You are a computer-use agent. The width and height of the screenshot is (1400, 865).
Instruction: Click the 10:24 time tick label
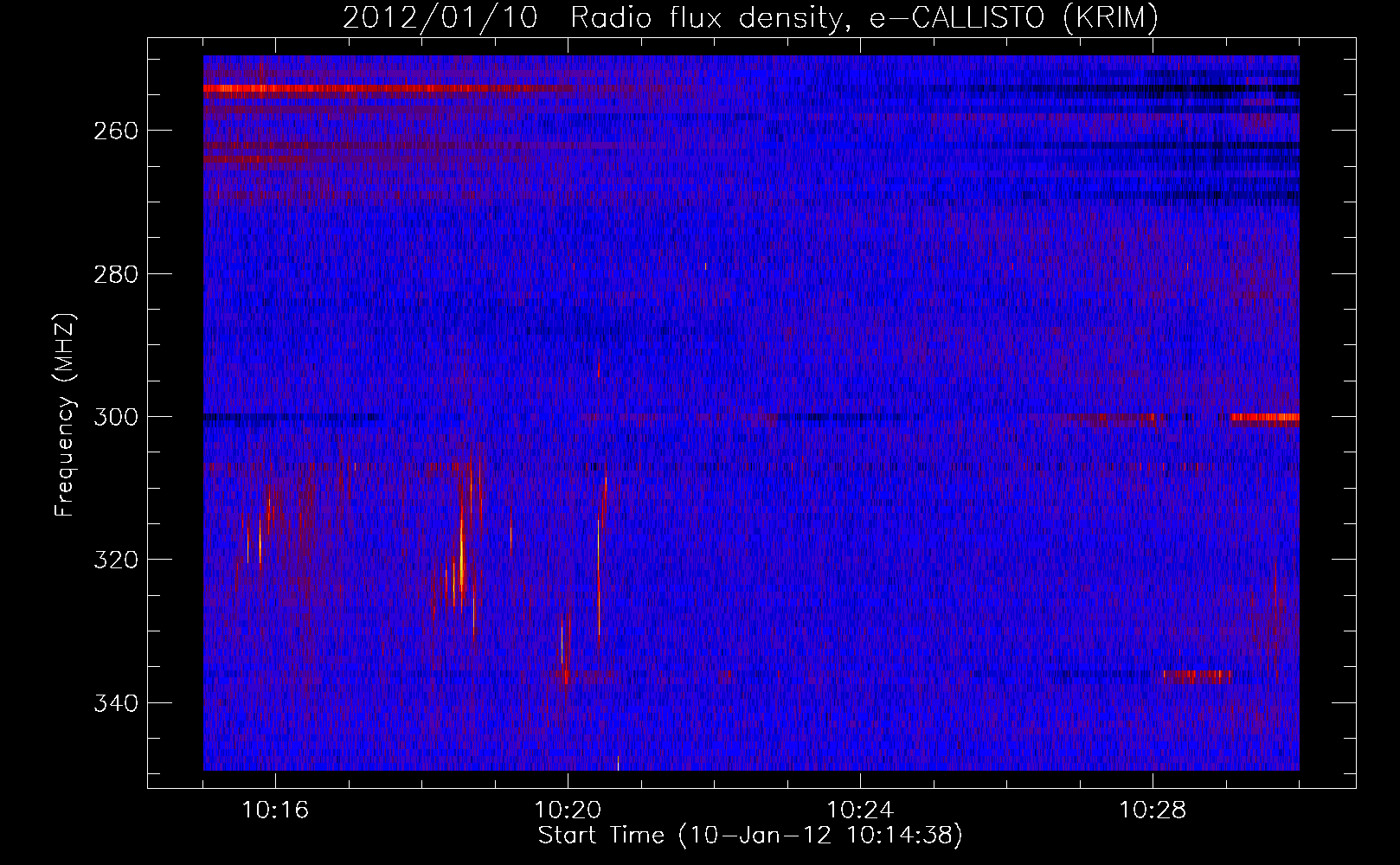tap(860, 811)
